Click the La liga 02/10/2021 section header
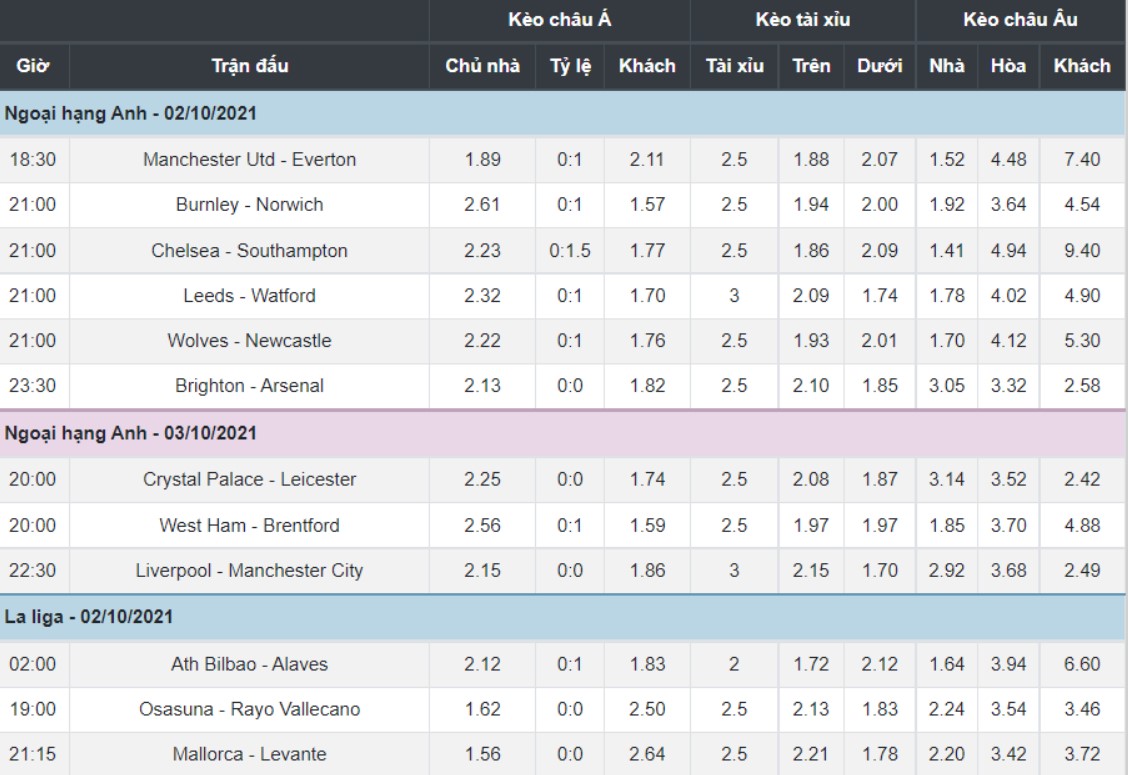 tap(563, 617)
